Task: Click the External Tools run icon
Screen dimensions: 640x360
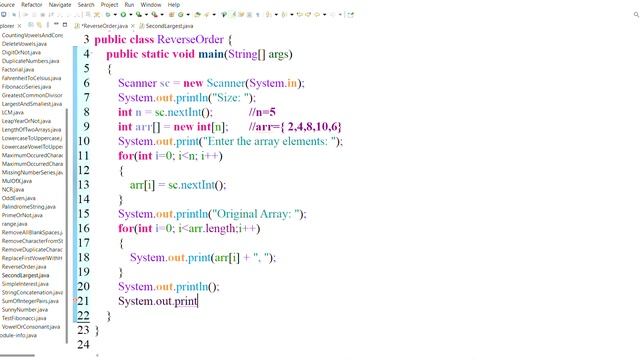Action: click(x=154, y=15)
